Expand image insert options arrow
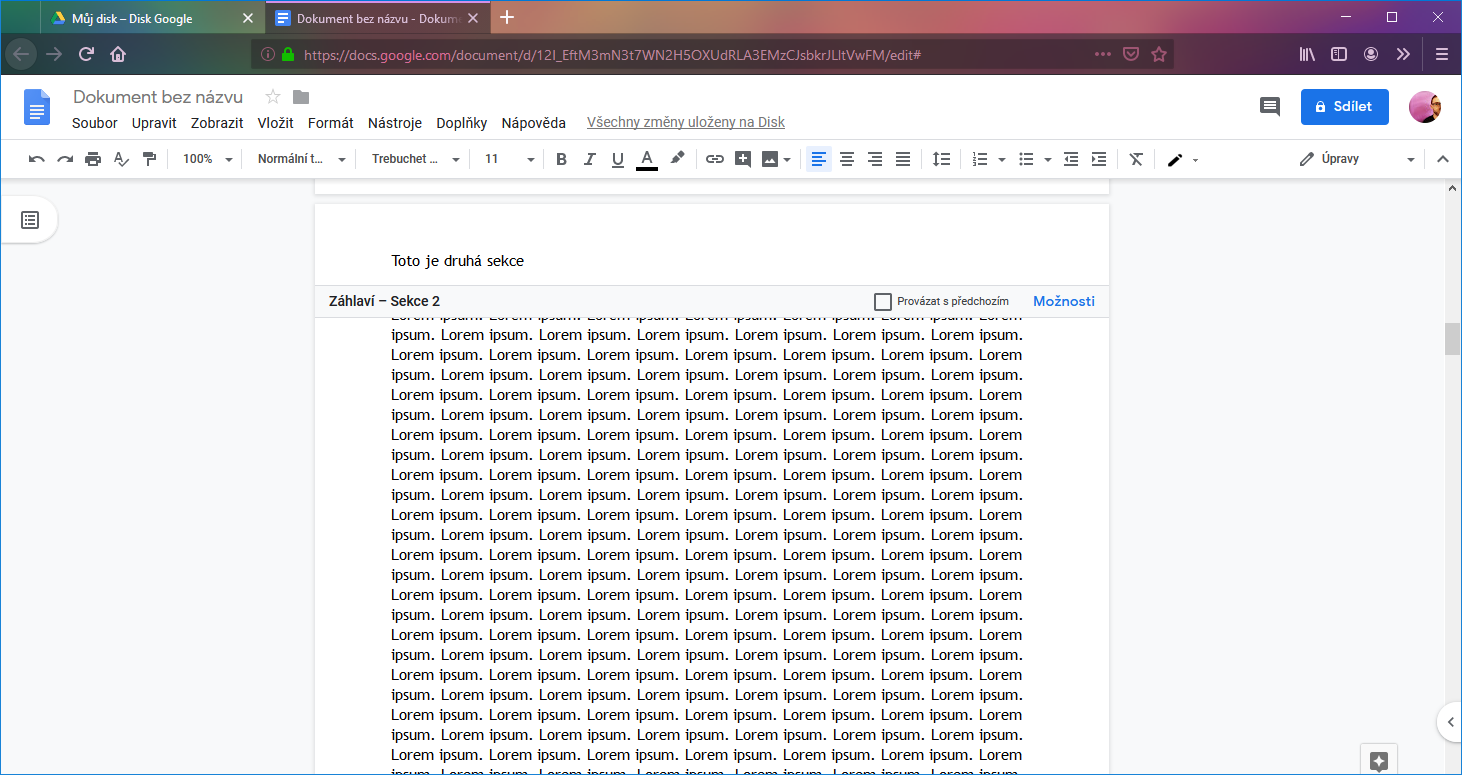1462x775 pixels. tap(788, 160)
